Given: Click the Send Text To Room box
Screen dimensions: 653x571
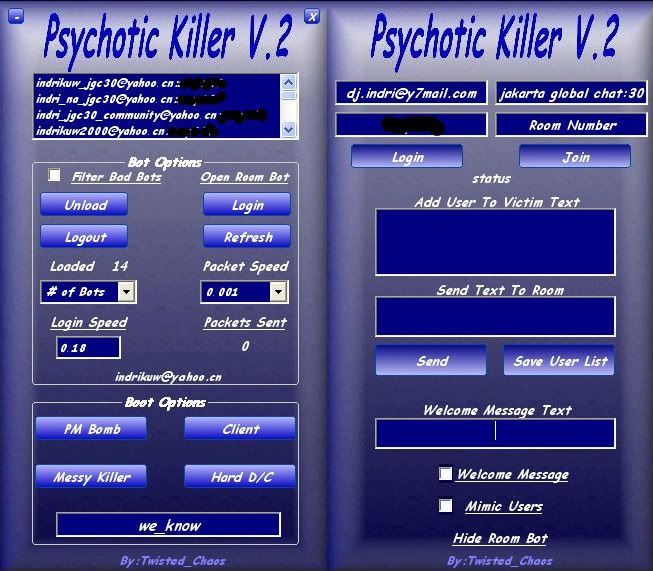Looking at the screenshot, I should (x=496, y=317).
